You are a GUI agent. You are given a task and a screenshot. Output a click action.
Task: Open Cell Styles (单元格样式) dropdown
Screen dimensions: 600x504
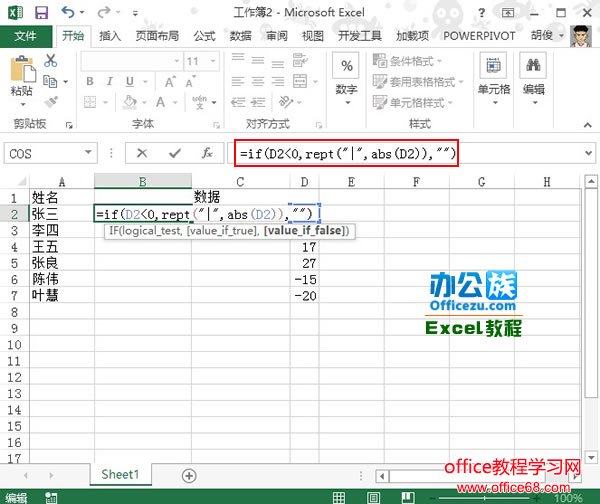tap(412, 102)
